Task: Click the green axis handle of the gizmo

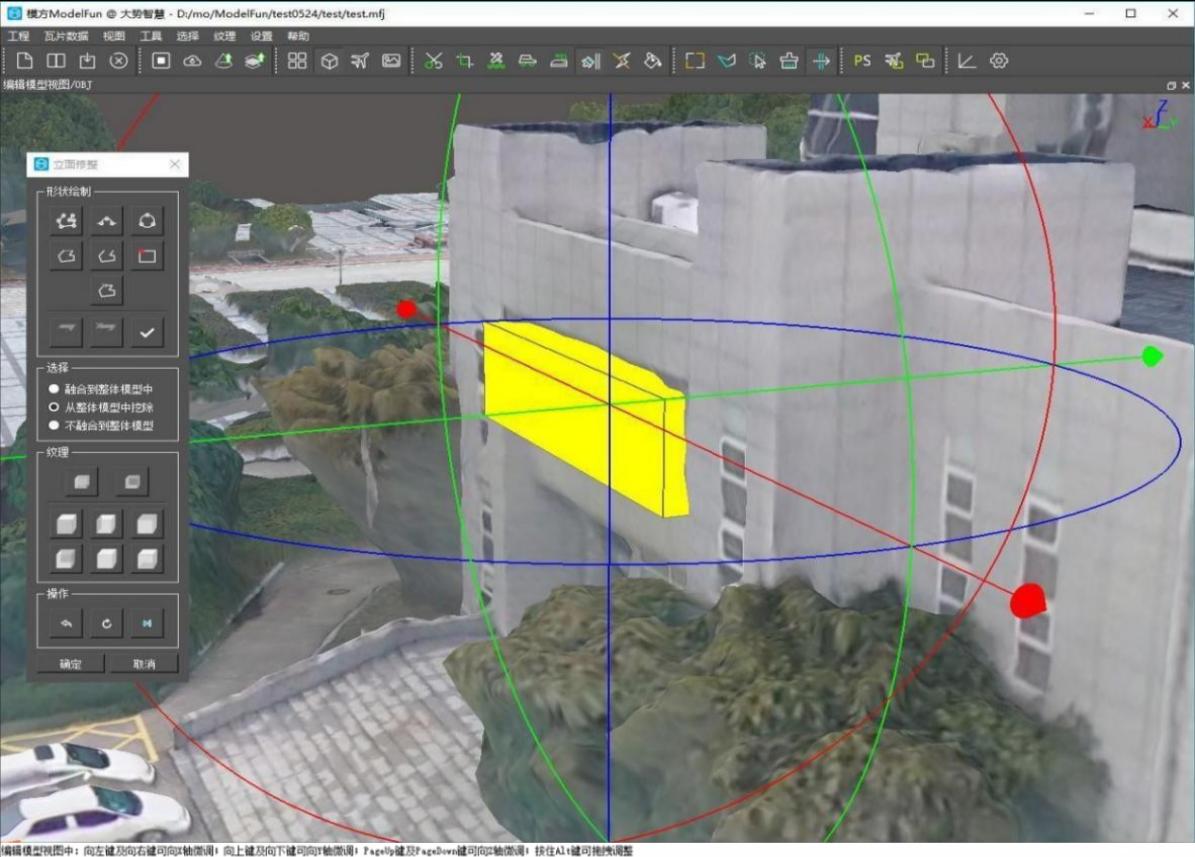Action: (1152, 356)
